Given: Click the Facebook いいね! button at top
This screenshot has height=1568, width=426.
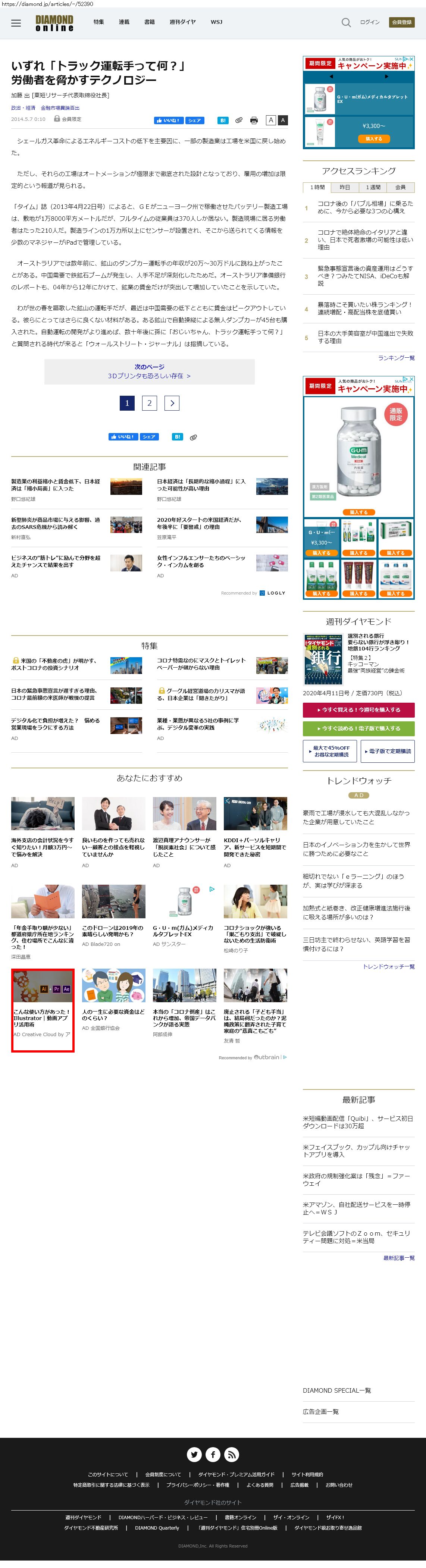Looking at the screenshot, I should click(x=169, y=120).
